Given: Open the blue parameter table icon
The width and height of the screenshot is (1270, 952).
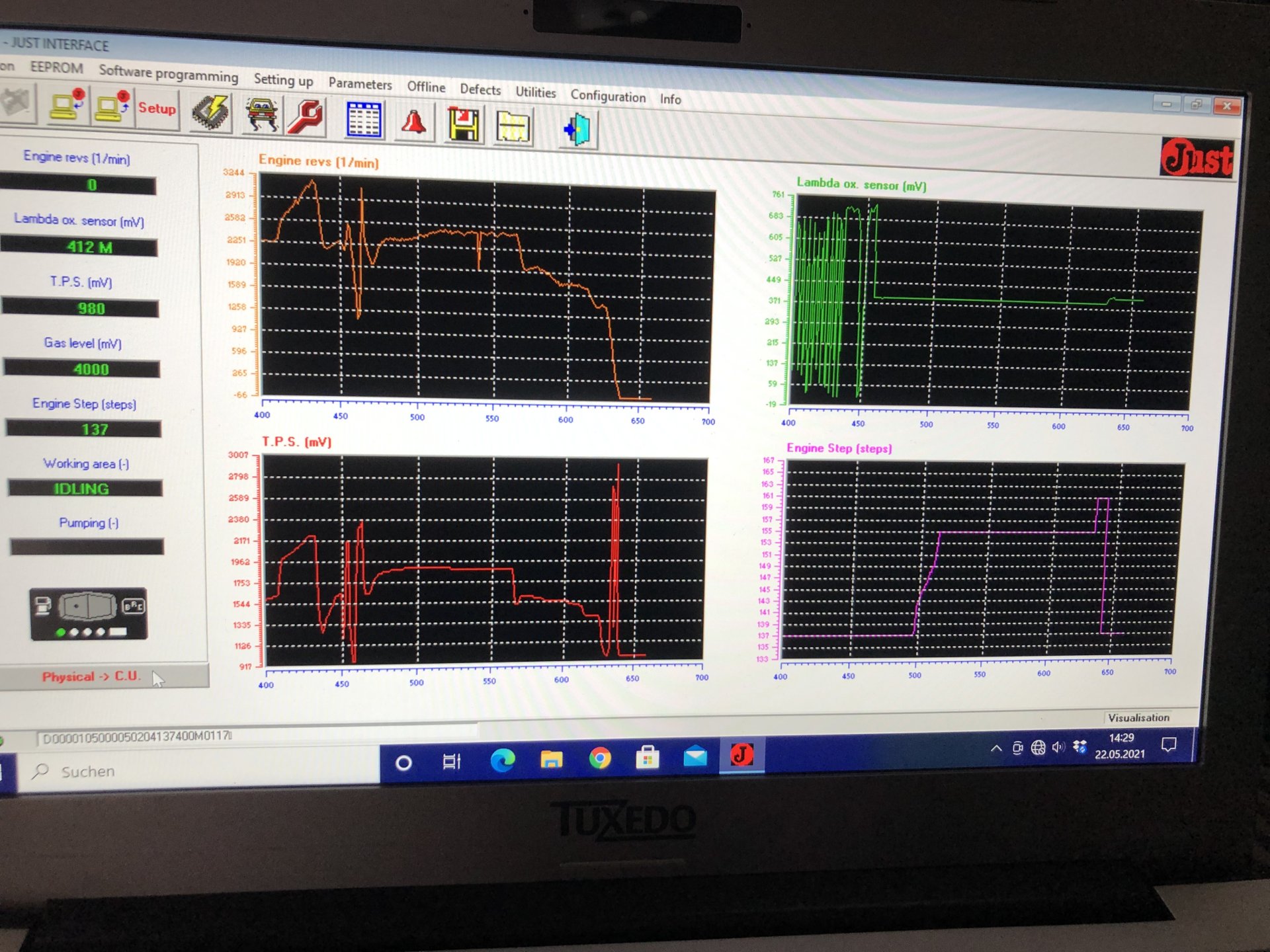Looking at the screenshot, I should tap(364, 120).
